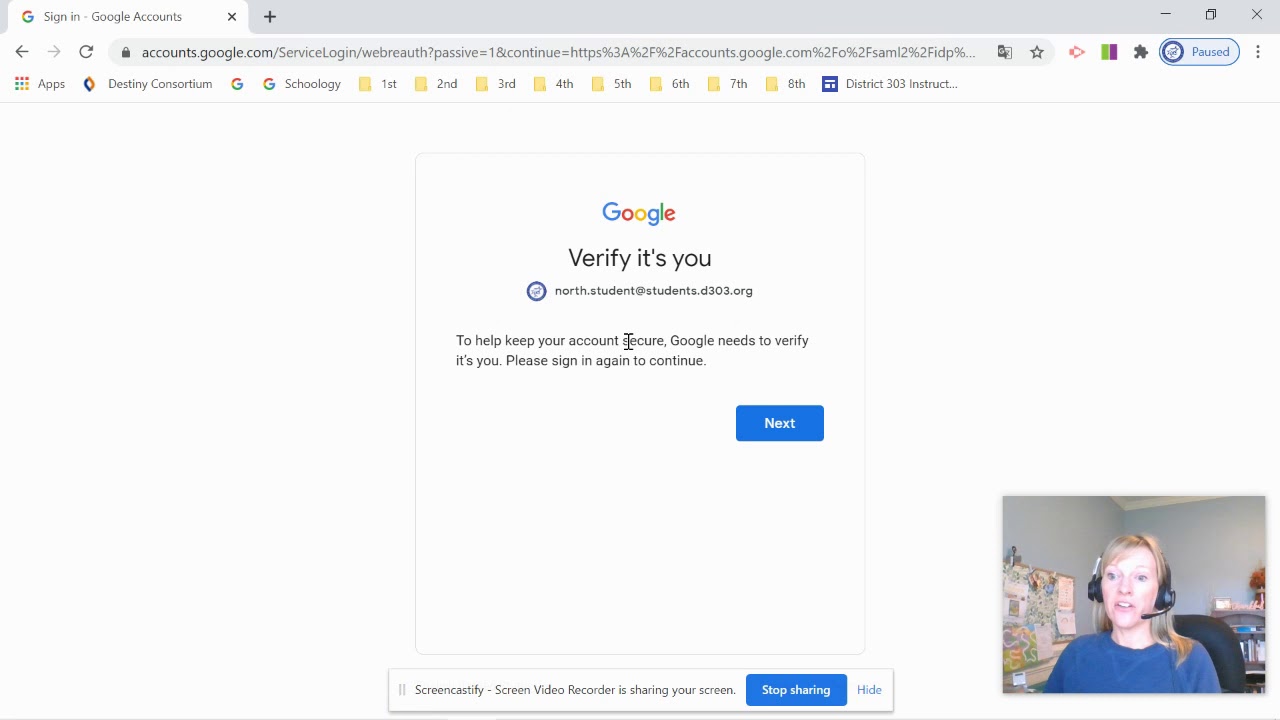
Task: Open the 3rd bookmark folder
Action: coord(496,84)
